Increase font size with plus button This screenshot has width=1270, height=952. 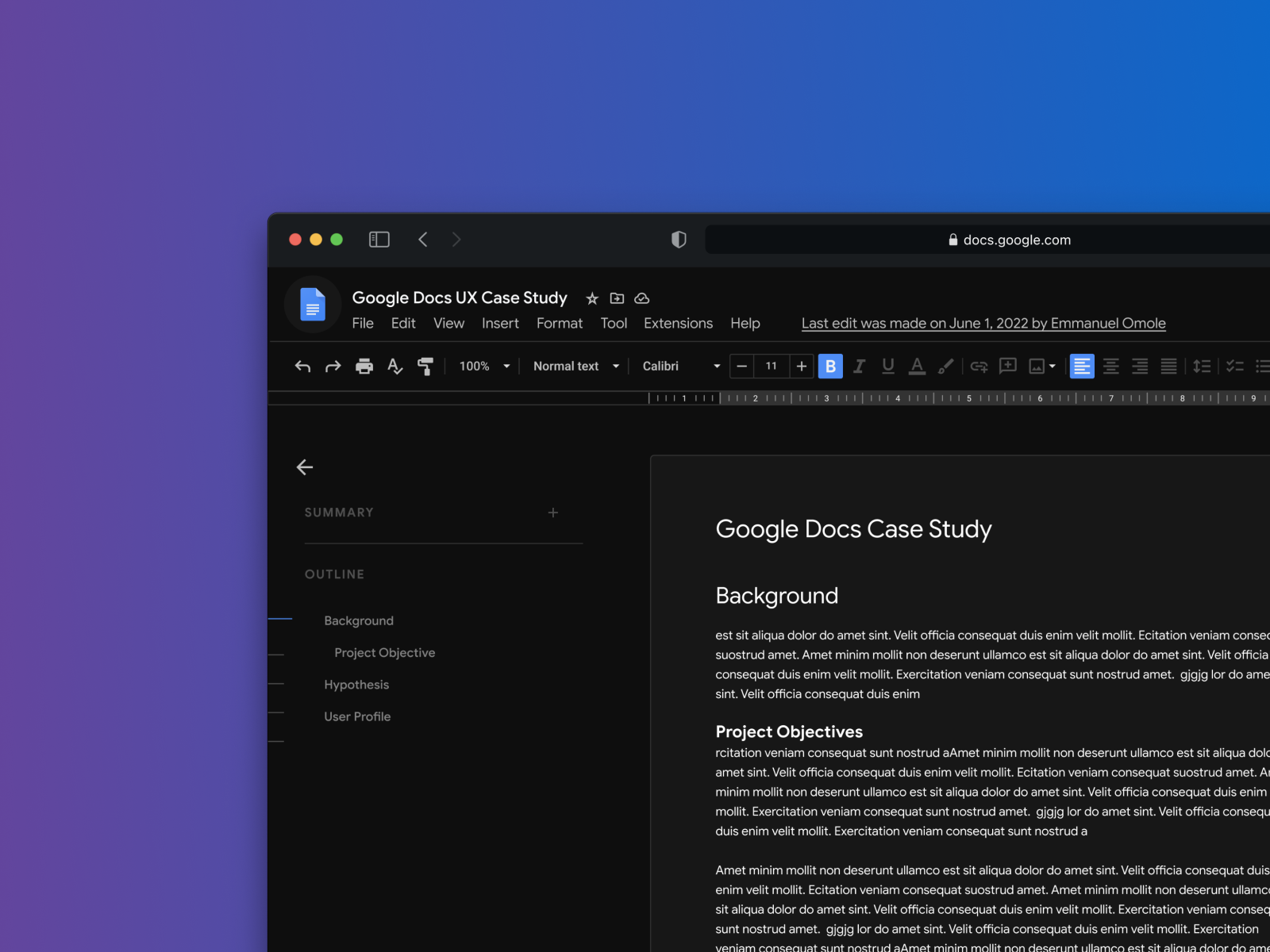coord(802,366)
